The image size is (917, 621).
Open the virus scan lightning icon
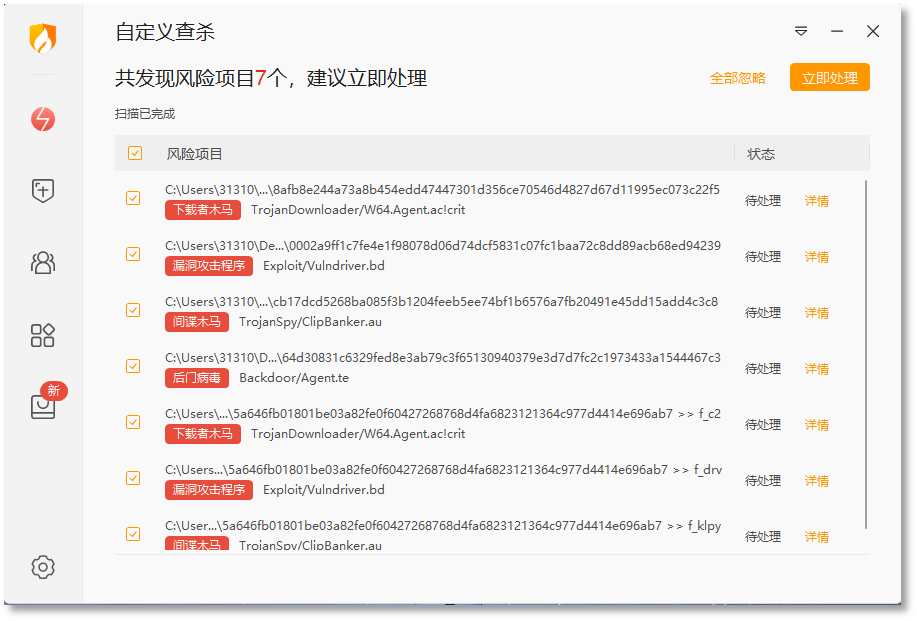tap(43, 119)
